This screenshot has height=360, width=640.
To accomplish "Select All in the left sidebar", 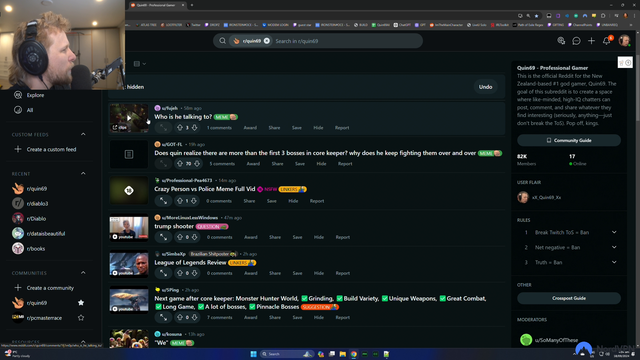I will click(x=30, y=110).
